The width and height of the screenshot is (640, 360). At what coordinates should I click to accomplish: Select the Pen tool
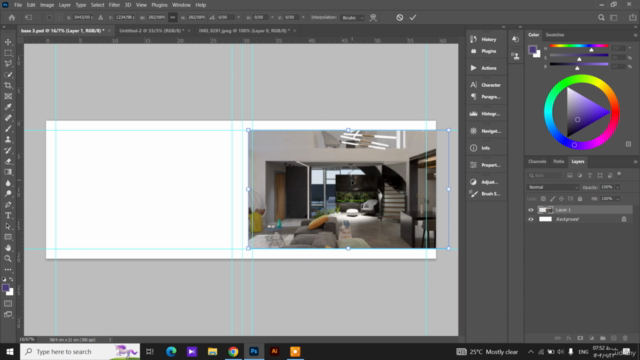[8, 204]
